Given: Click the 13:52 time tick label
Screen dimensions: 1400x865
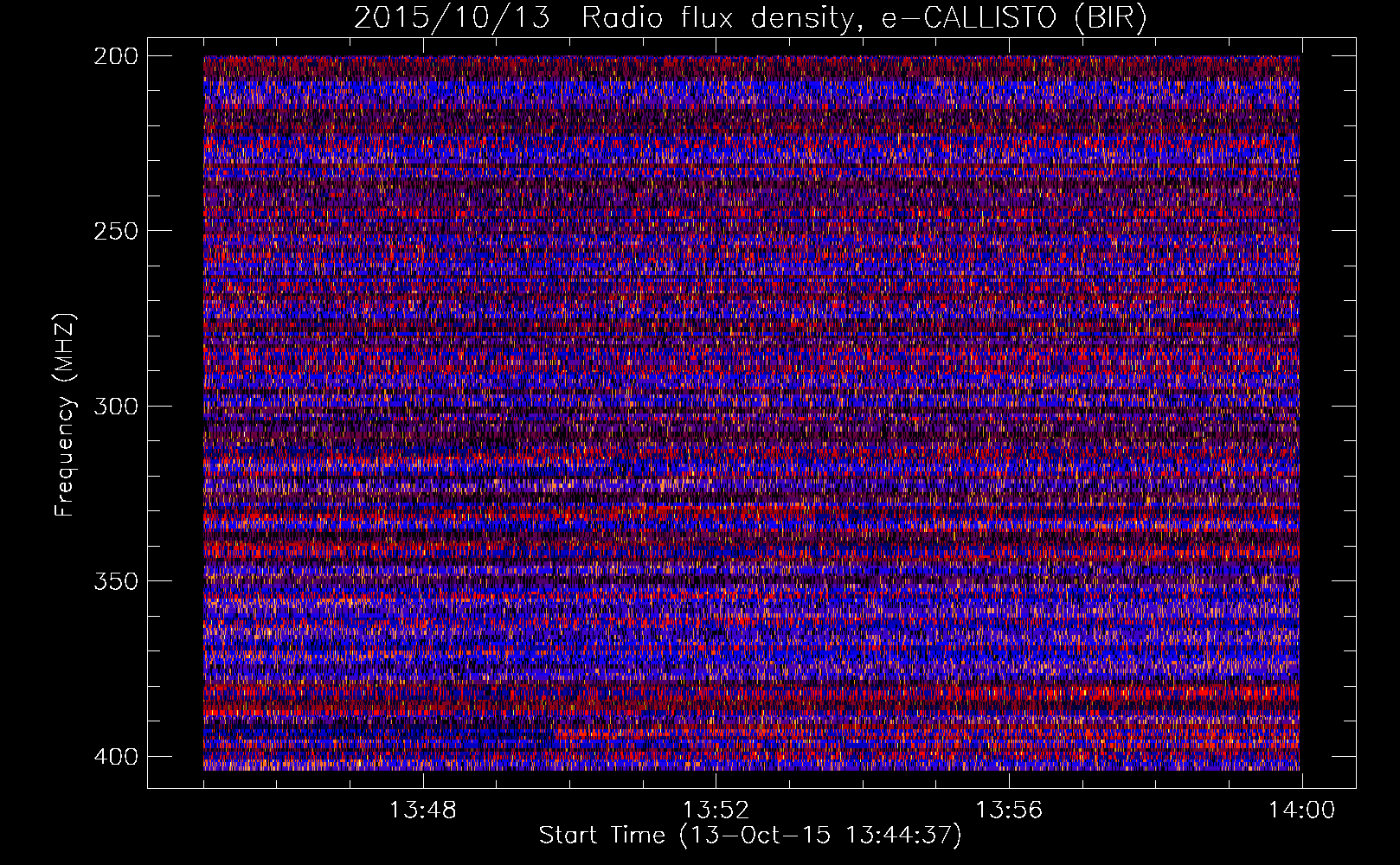Looking at the screenshot, I should [716, 811].
